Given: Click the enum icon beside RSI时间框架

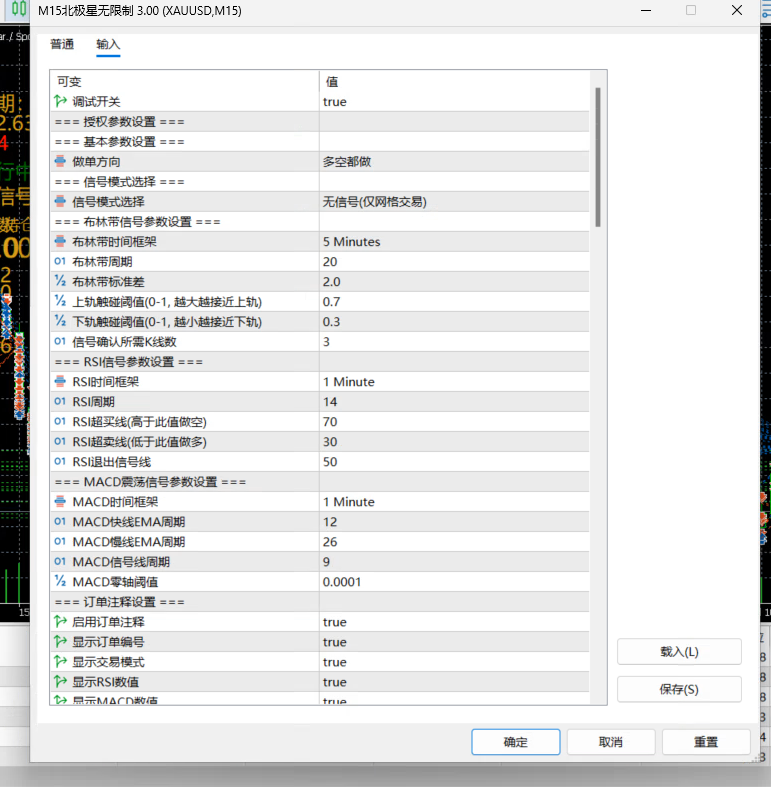Looking at the screenshot, I should tap(60, 381).
